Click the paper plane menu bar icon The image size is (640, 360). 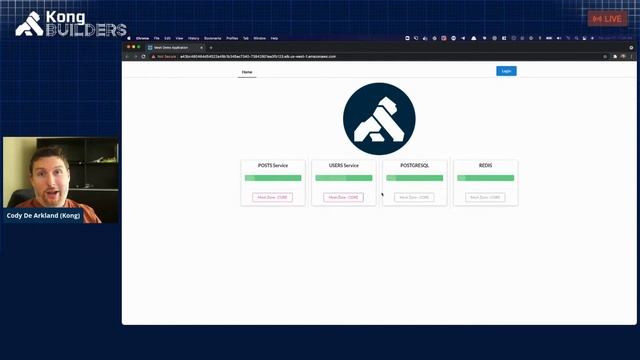click(463, 38)
